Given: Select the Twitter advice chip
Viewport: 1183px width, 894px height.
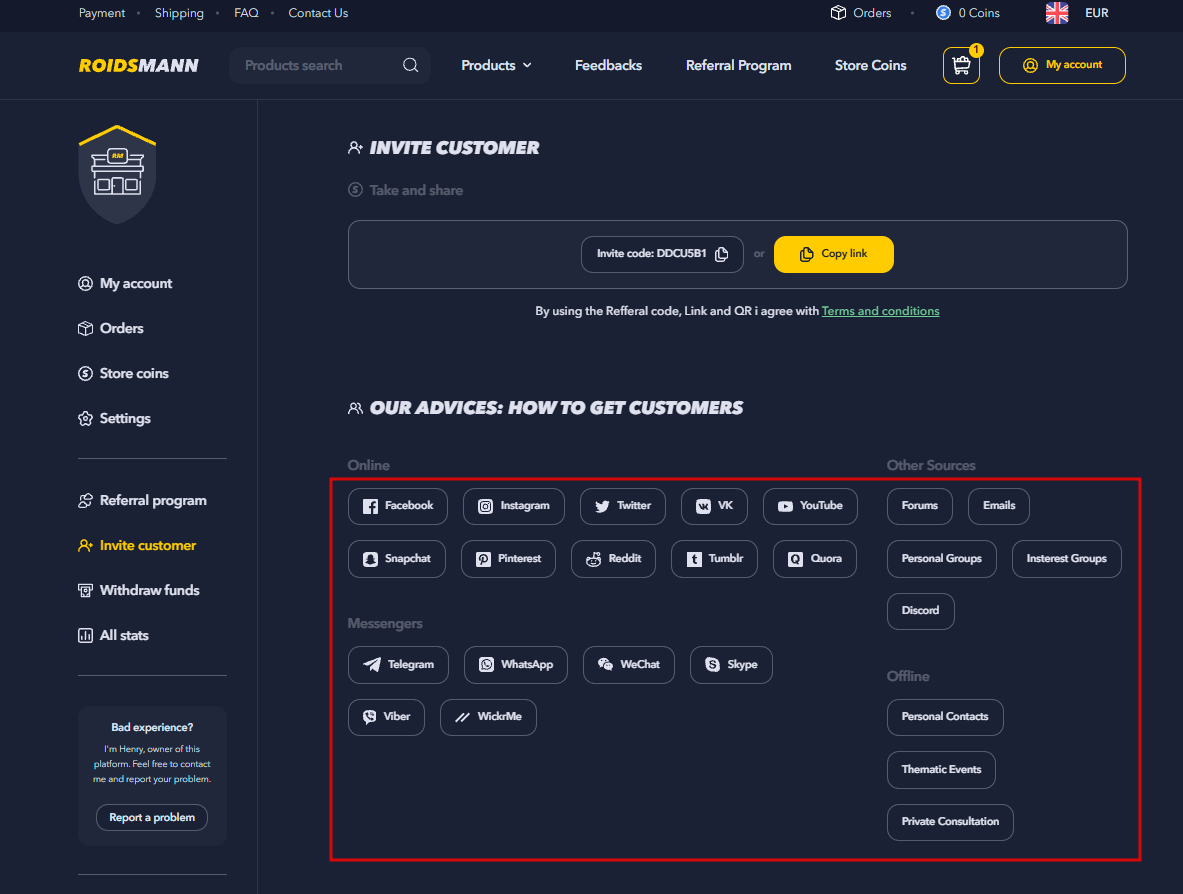Looking at the screenshot, I should coord(622,506).
